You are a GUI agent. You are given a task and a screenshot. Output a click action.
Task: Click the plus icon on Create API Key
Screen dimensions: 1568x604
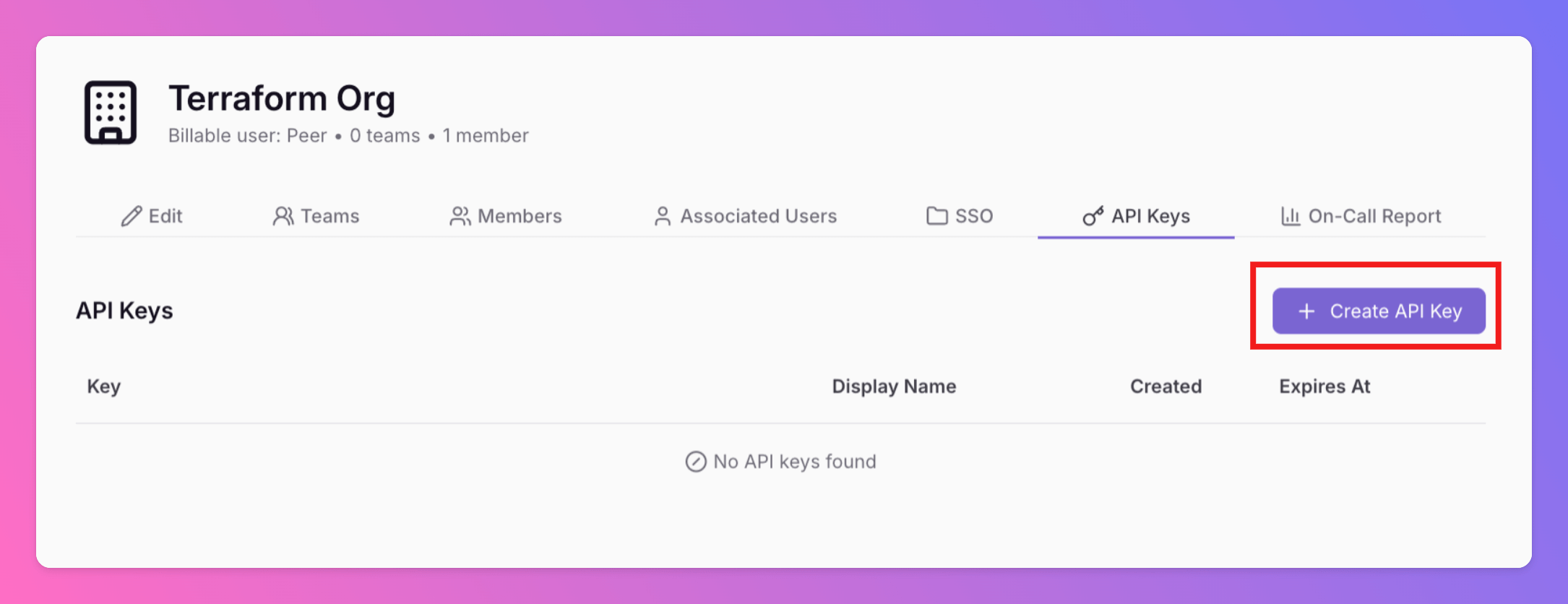pos(1306,311)
